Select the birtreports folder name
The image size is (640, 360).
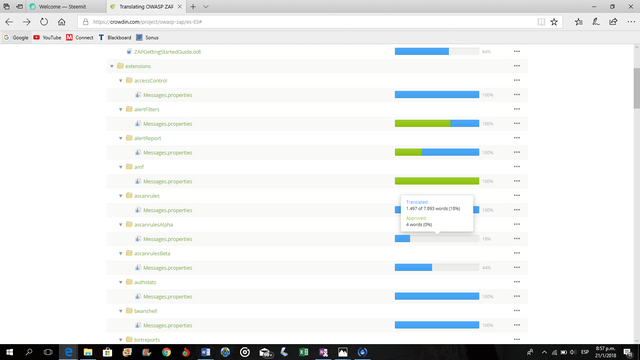147,340
